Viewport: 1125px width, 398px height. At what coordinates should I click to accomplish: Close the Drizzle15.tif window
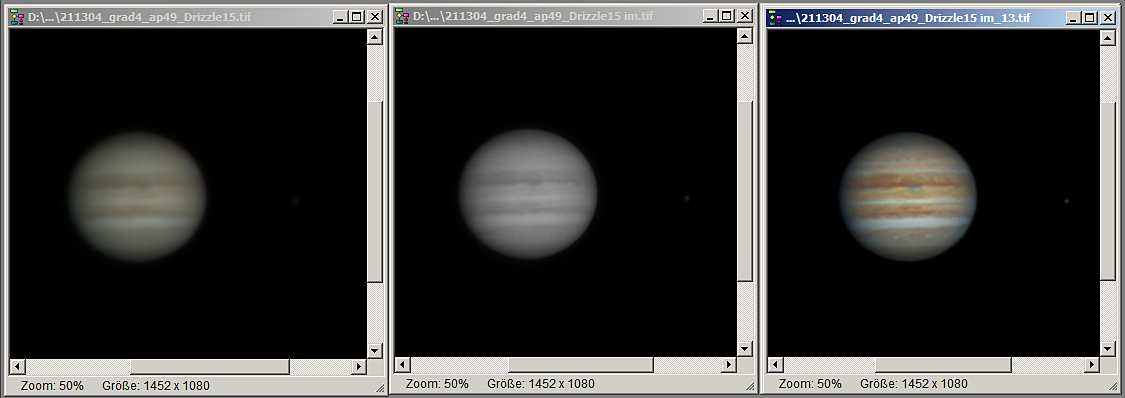375,16
